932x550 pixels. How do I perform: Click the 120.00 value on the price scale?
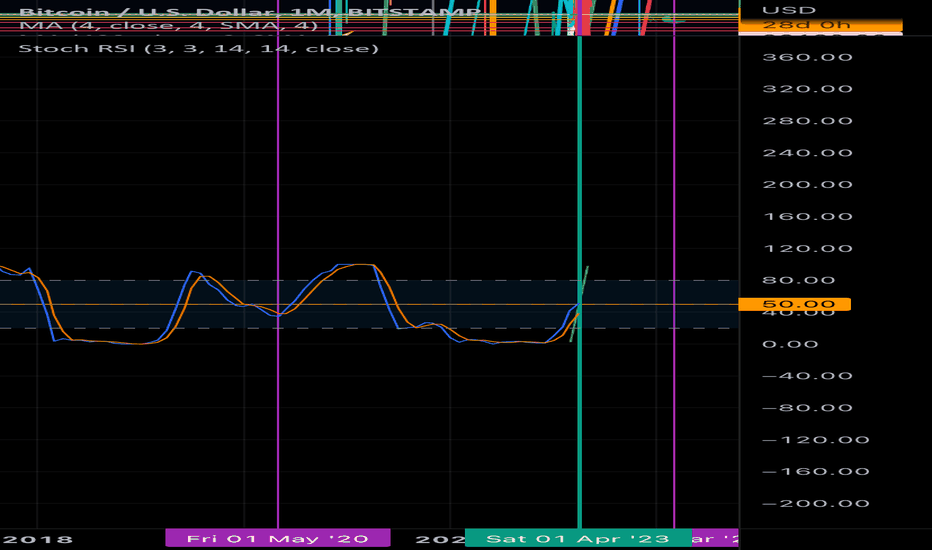[807, 249]
